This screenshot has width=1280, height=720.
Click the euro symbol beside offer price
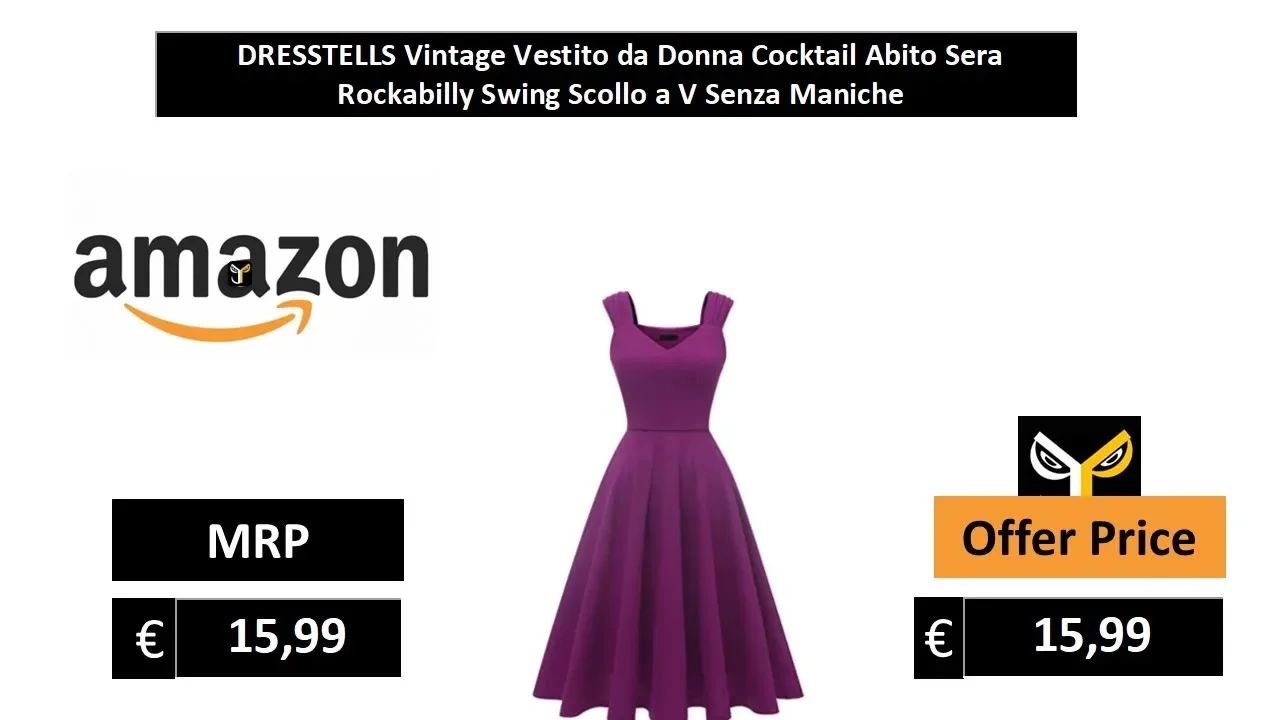pyautogui.click(x=939, y=637)
